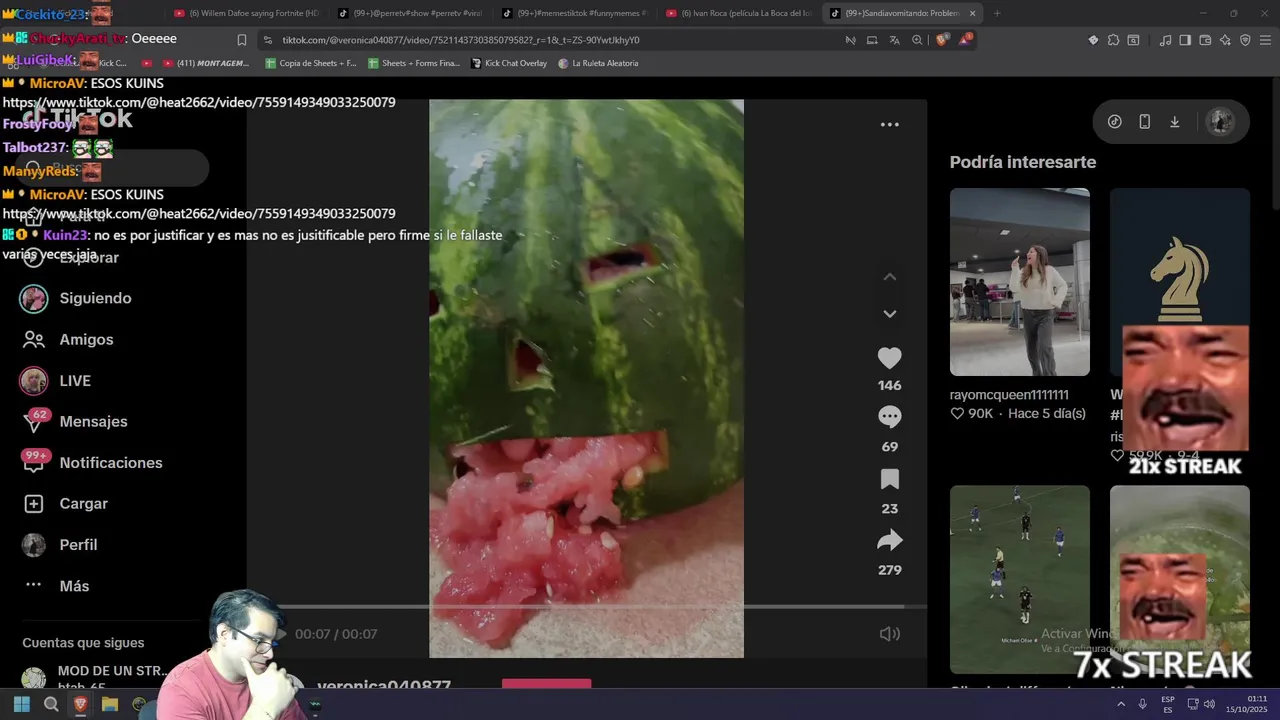Open La Ruleta Aleatoria bookmark
This screenshot has height=720, width=1280.
(x=598, y=63)
